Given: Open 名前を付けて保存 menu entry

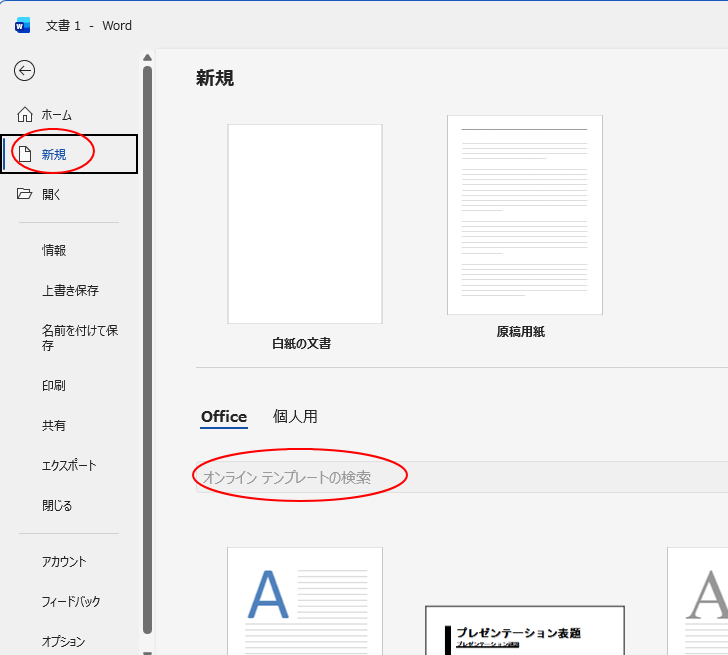Looking at the screenshot, I should pos(80,337).
